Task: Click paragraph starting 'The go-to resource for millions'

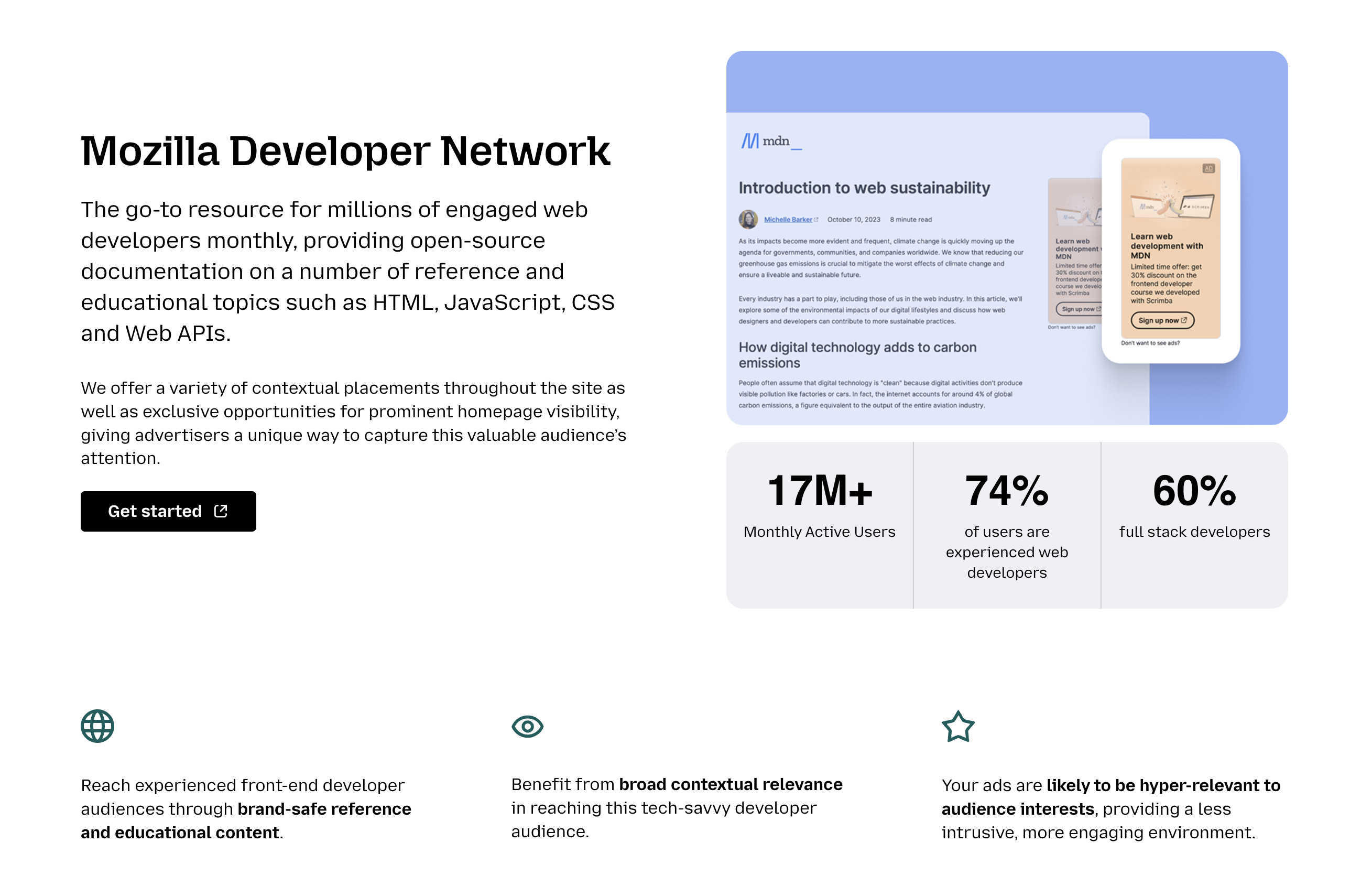Action: point(347,271)
